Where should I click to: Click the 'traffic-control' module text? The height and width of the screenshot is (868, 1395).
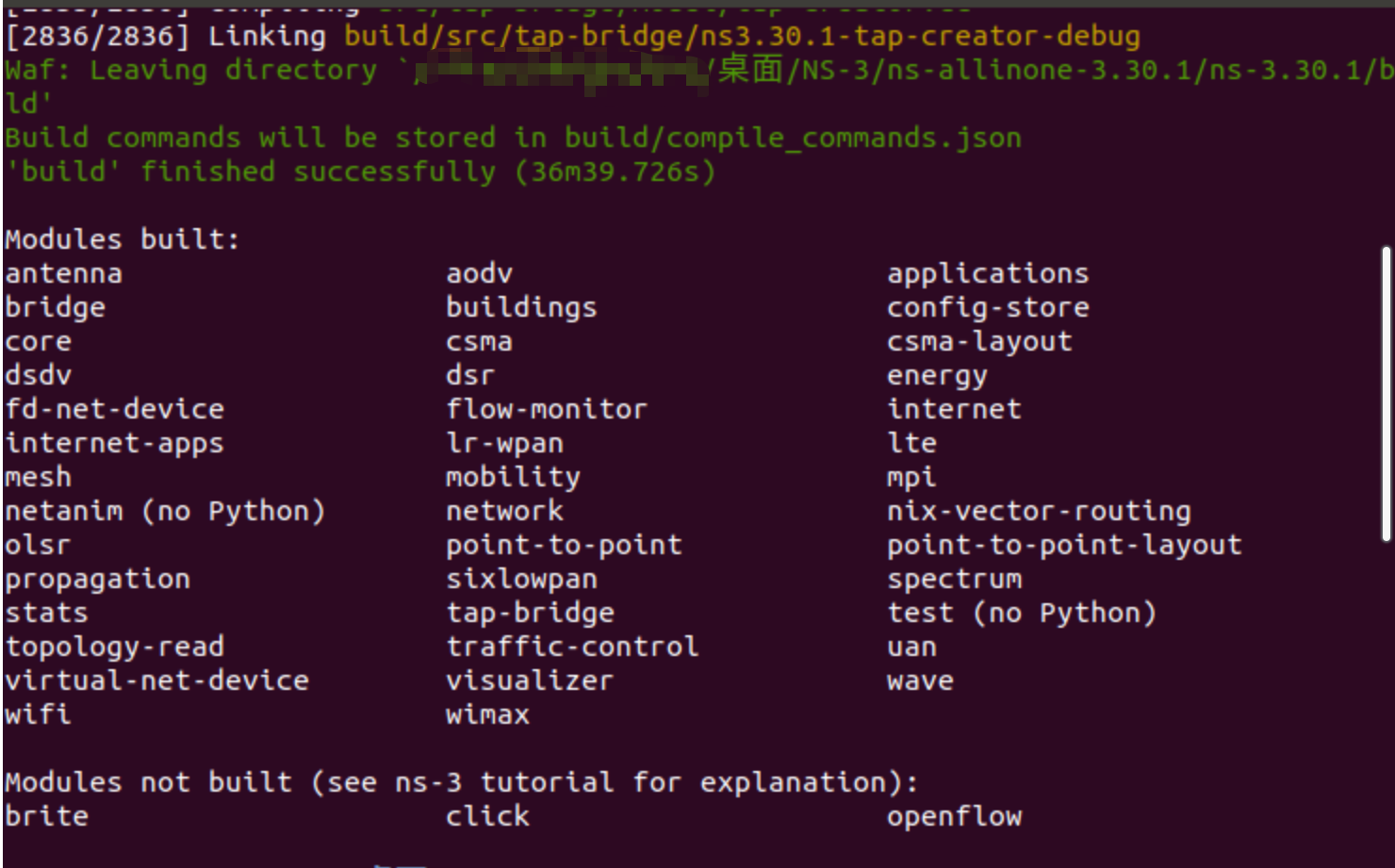(x=572, y=647)
